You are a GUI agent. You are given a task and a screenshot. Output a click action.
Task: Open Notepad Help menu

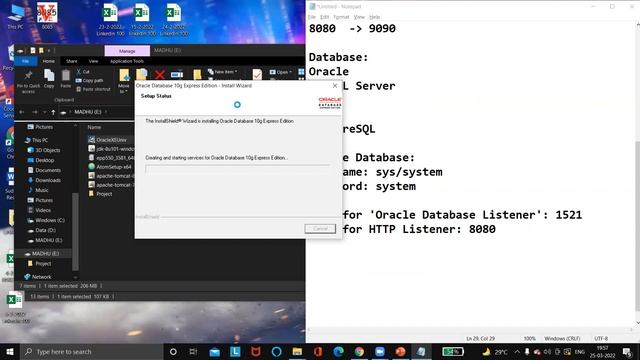click(375, 17)
